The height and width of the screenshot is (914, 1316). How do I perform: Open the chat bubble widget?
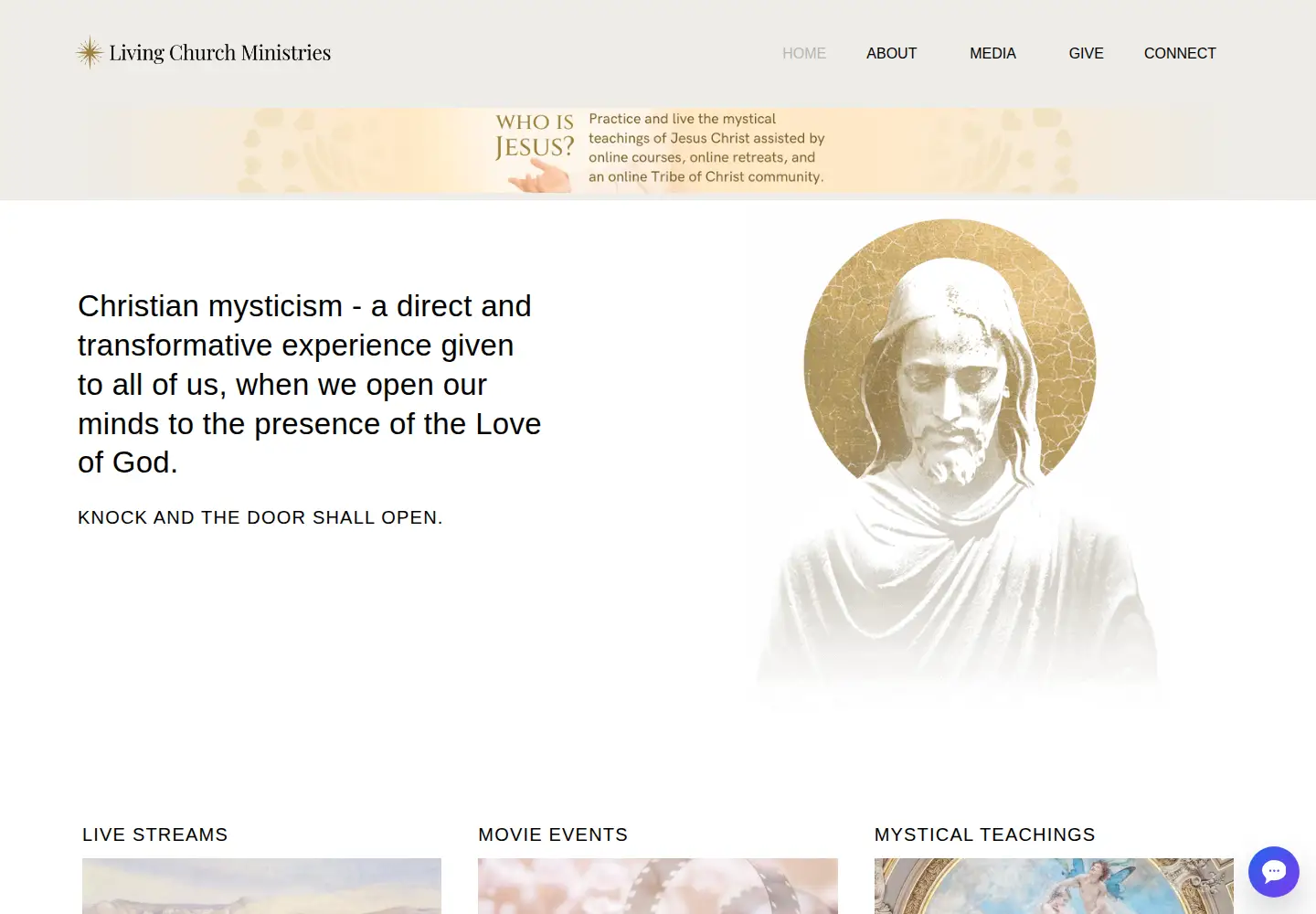point(1274,872)
